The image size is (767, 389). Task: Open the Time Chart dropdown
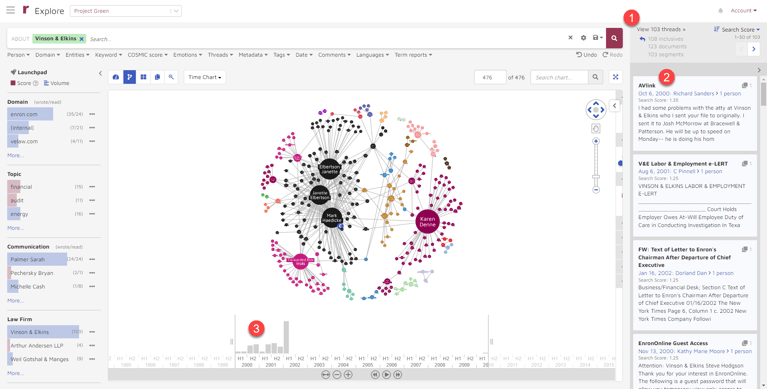pos(204,77)
